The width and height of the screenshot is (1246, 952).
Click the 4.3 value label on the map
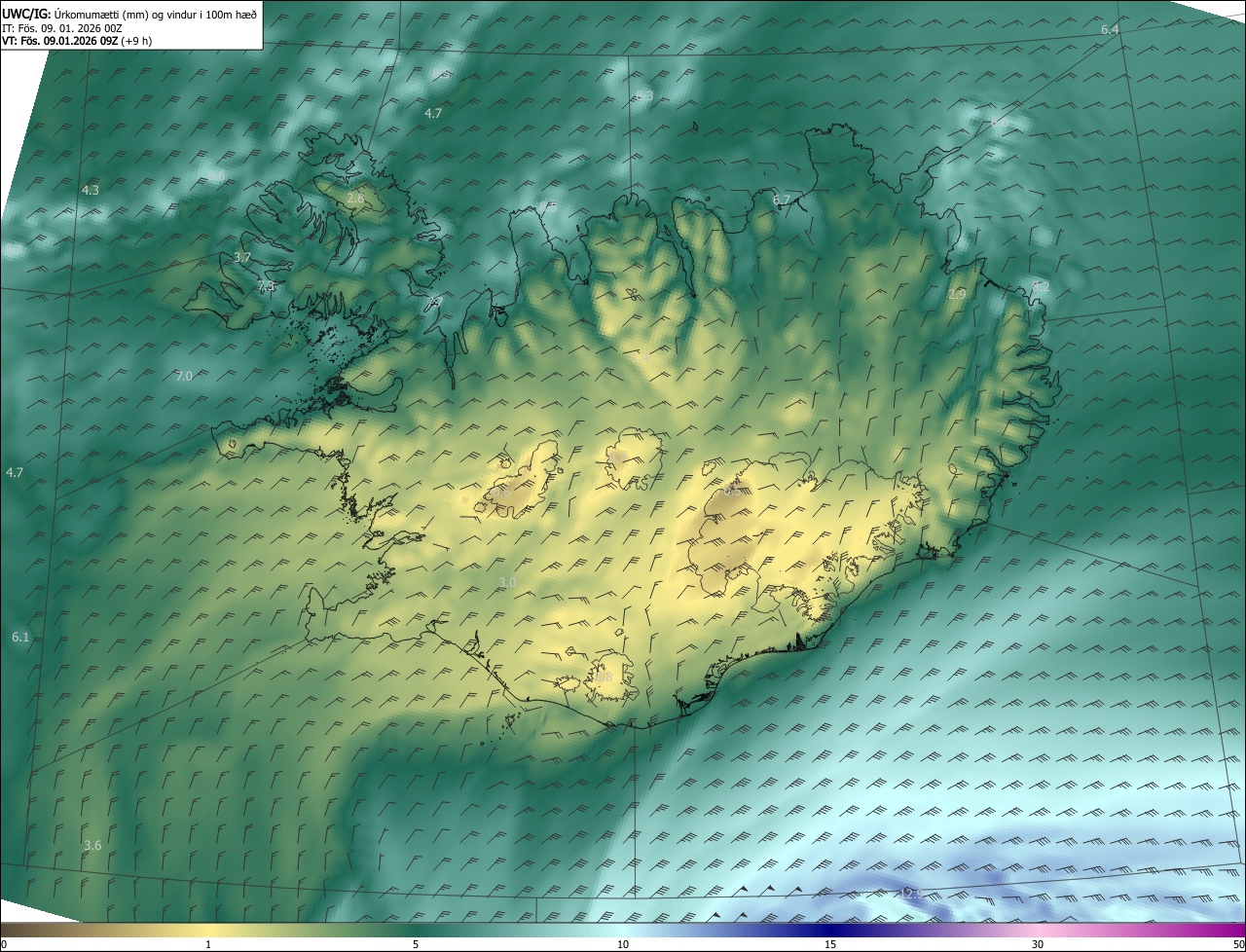coord(91,190)
